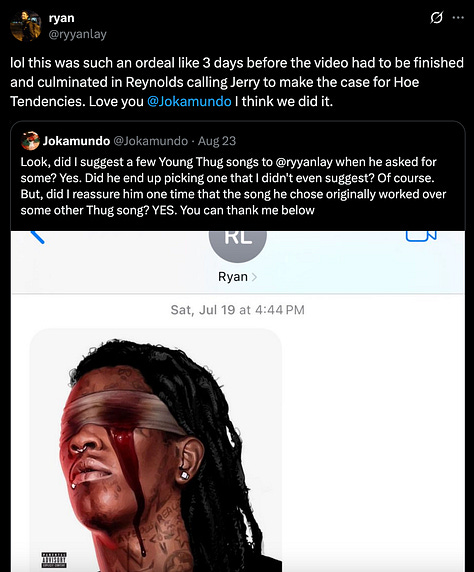Viewport: 474px width, 572px height.
Task: Click the Aug 23 timestamp
Action: [217, 141]
